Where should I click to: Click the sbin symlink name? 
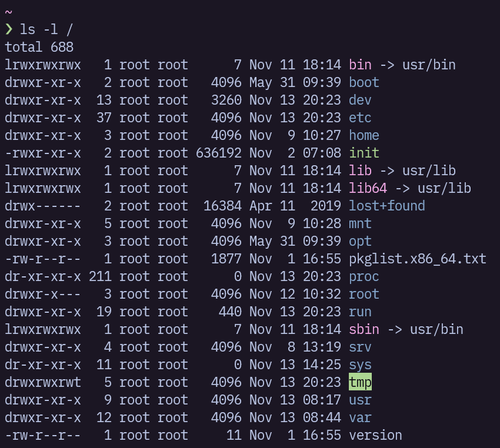[x=364, y=329]
